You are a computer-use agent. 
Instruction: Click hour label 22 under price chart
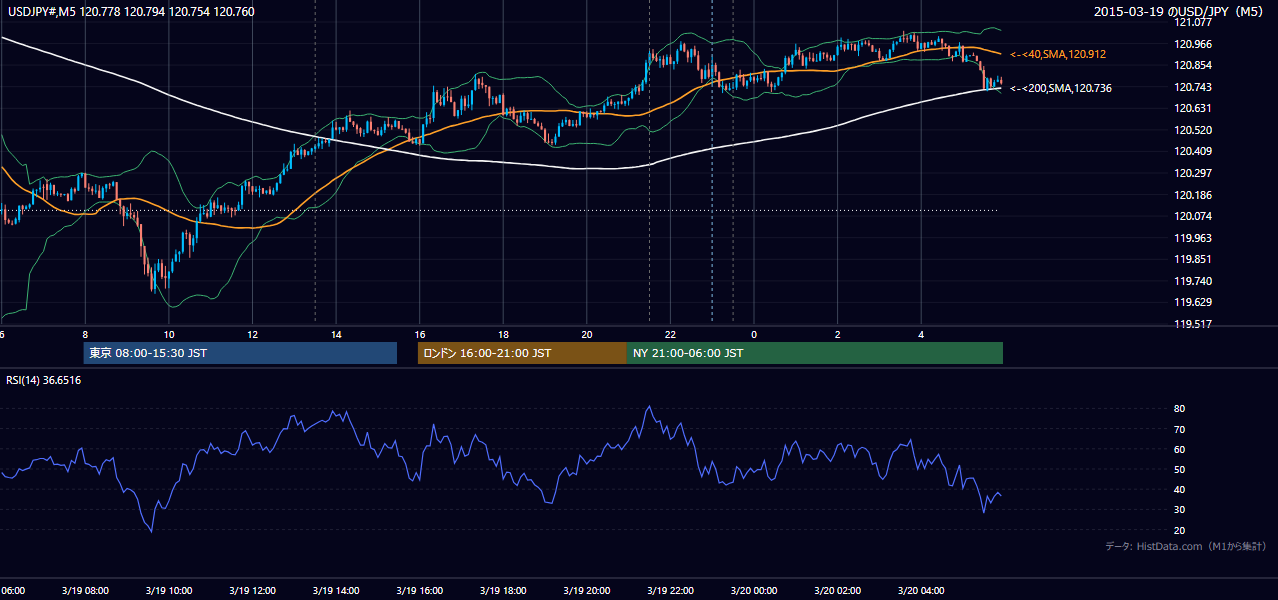pyautogui.click(x=671, y=335)
